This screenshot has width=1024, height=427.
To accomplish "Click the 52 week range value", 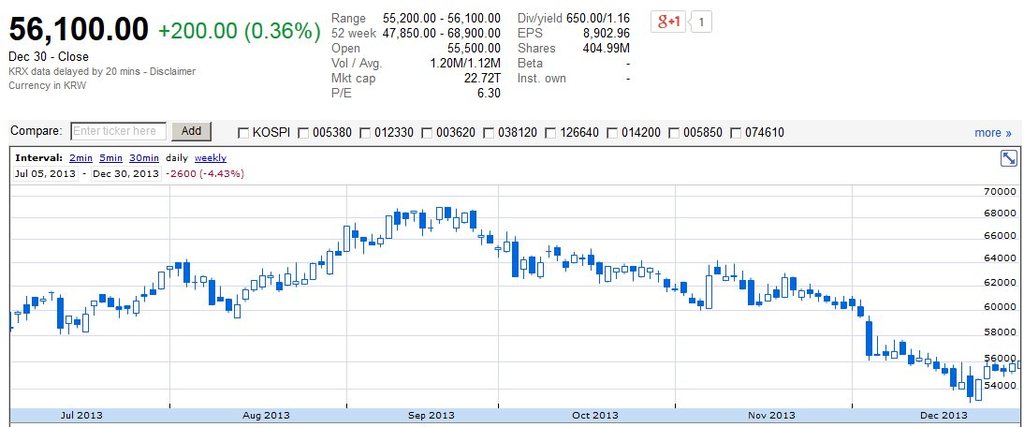I will [441, 33].
